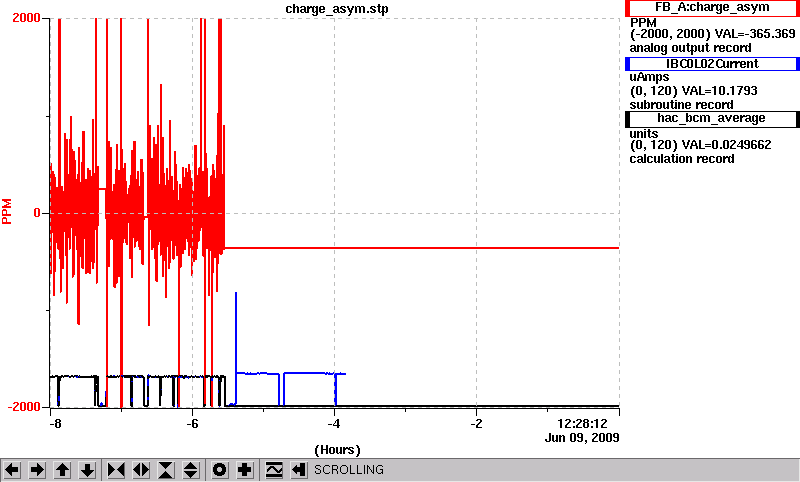Click the 0 y-axis tick label
Image resolution: width=800 pixels, height=482 pixels.
37,213
